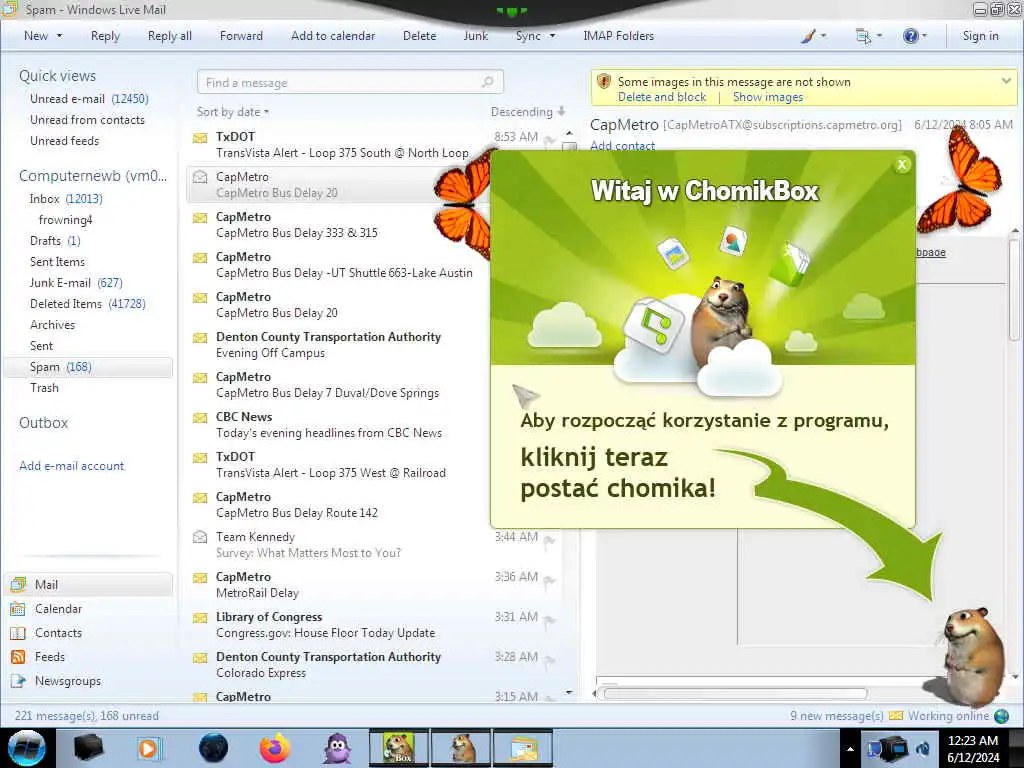Switch to Windows Live Mail taskbar button
The width and height of the screenshot is (1024, 768).
click(x=522, y=748)
